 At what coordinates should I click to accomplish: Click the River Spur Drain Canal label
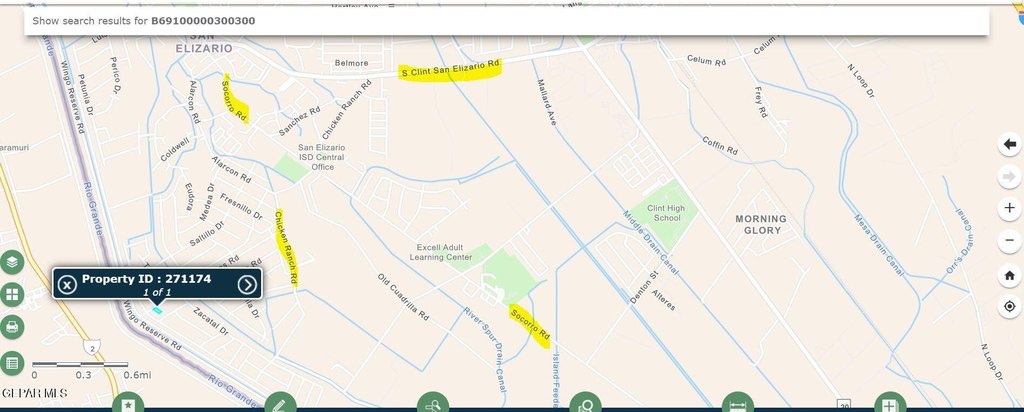pos(485,349)
